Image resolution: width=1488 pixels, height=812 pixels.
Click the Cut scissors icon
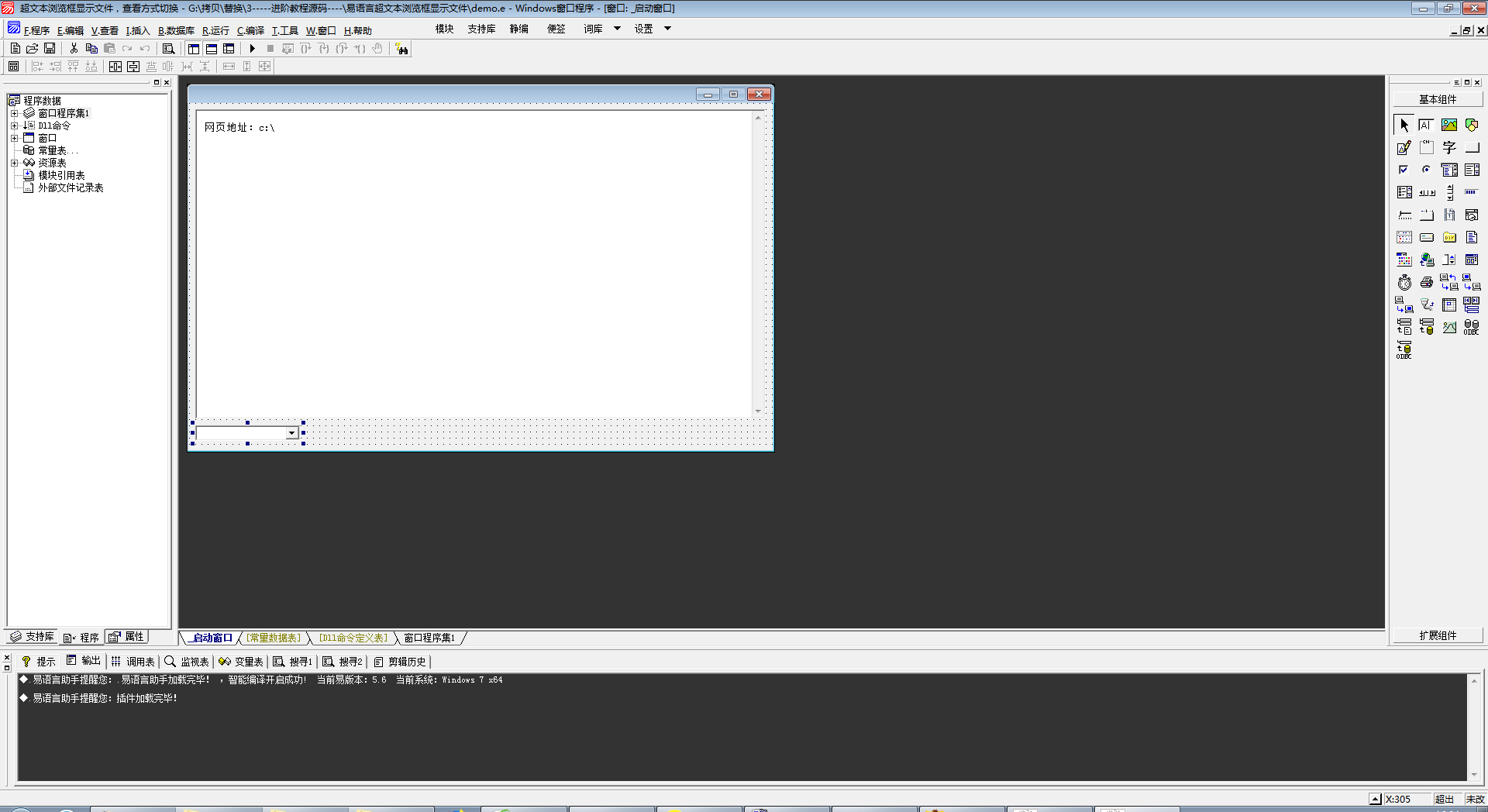(x=74, y=48)
